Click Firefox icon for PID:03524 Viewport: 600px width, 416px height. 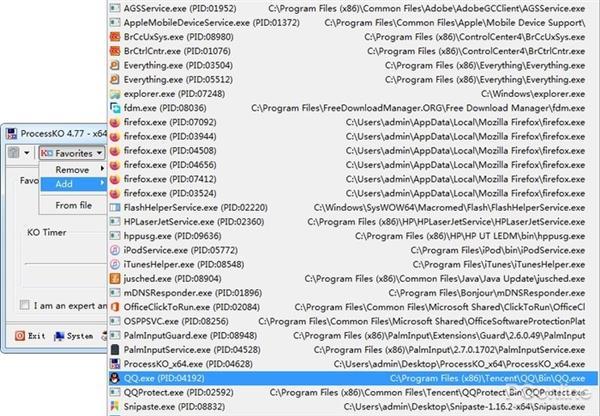tap(115, 193)
